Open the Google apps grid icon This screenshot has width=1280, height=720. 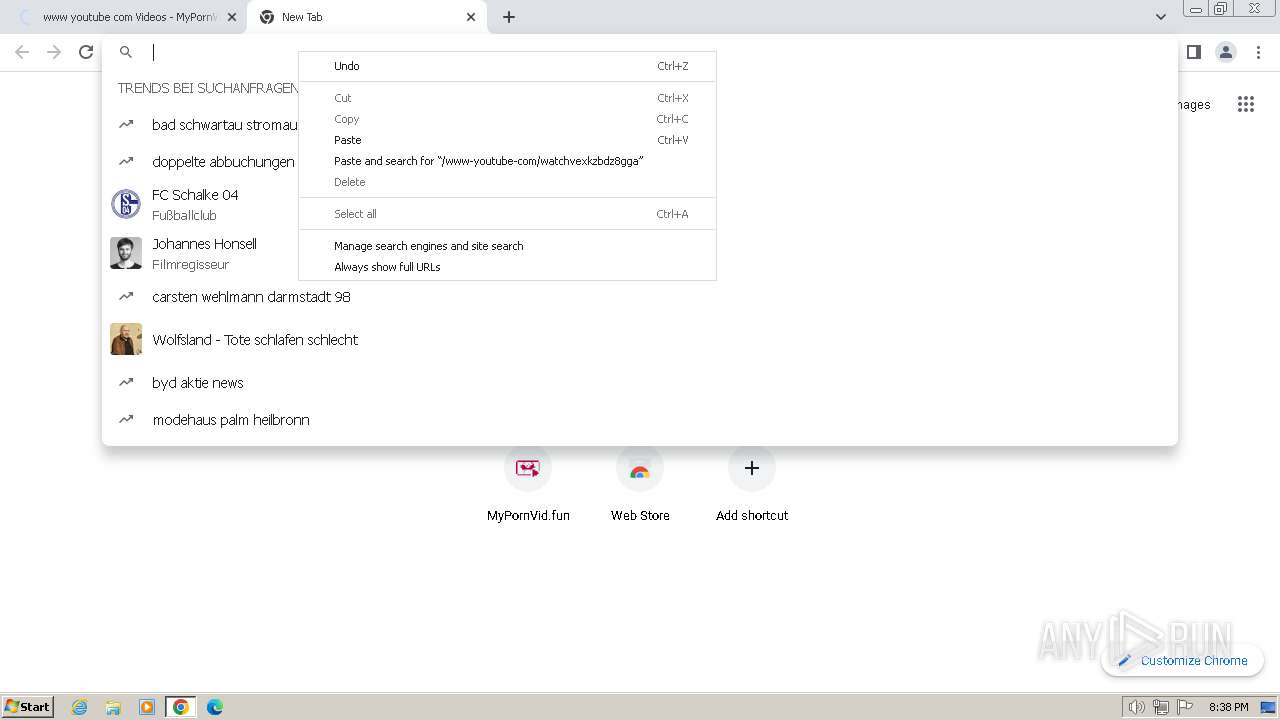click(x=1246, y=104)
